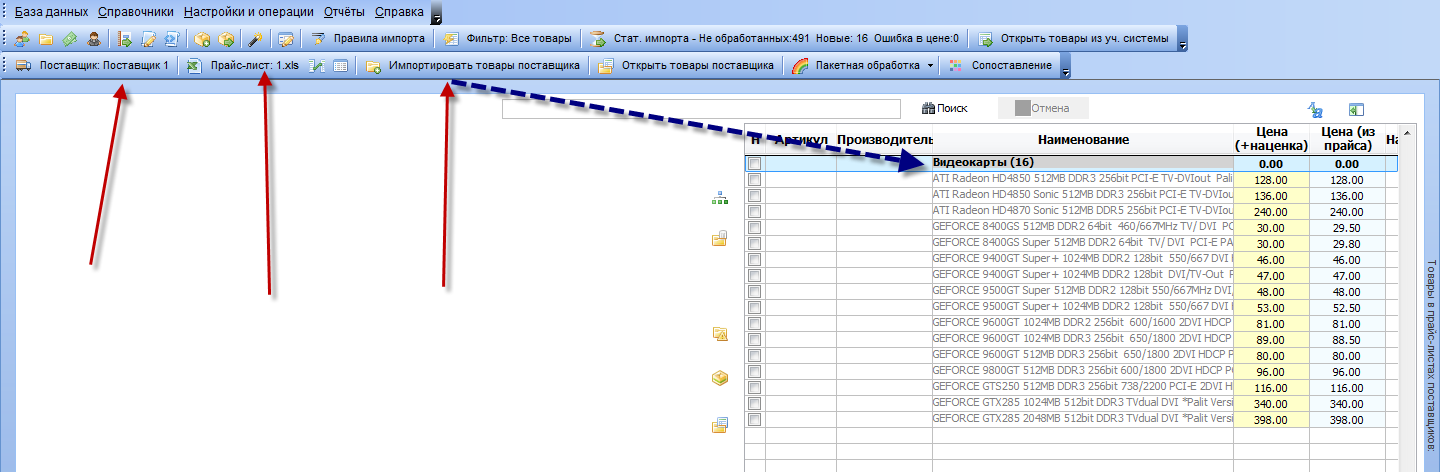Screen dimensions: 1440x472
Task: Tick checkbox for GEFORCE 9800GT 512MB row
Action: 755,371
